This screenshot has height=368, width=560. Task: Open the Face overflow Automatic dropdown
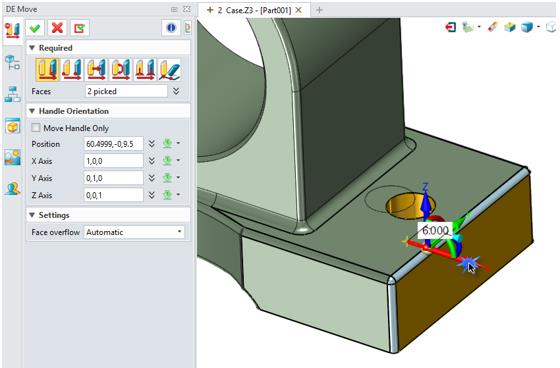pyautogui.click(x=134, y=232)
